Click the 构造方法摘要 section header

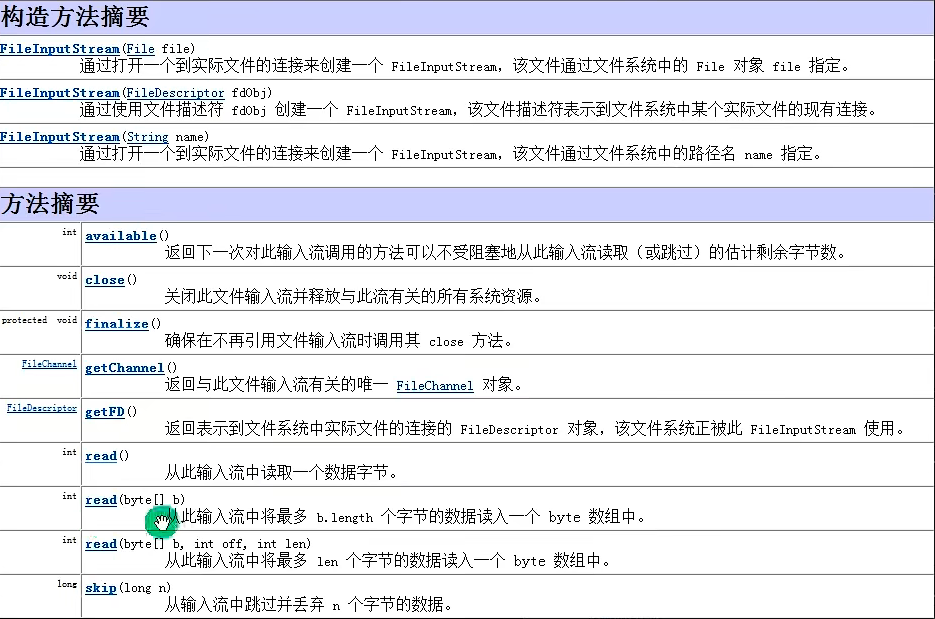coord(77,16)
